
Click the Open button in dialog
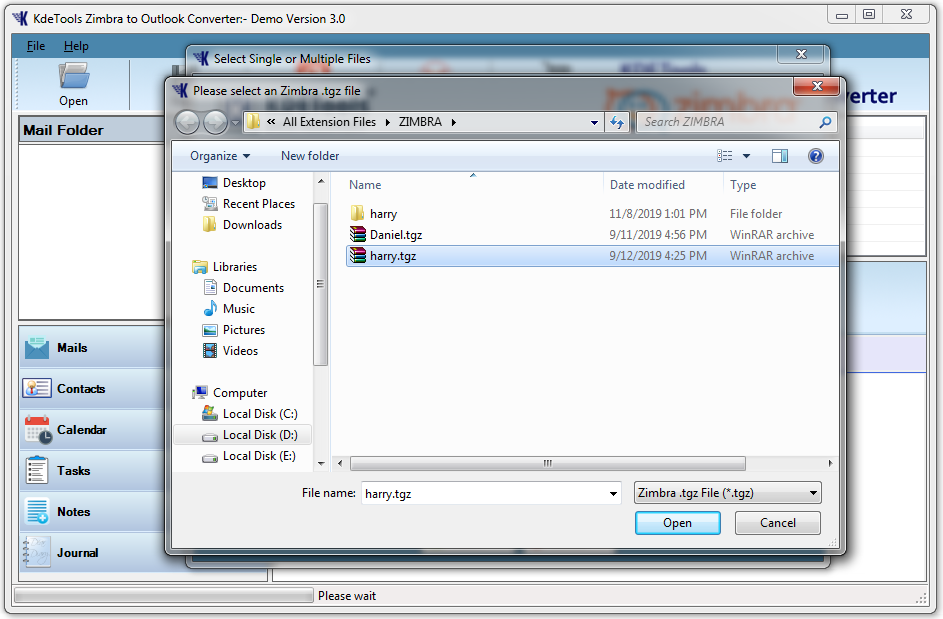(677, 523)
